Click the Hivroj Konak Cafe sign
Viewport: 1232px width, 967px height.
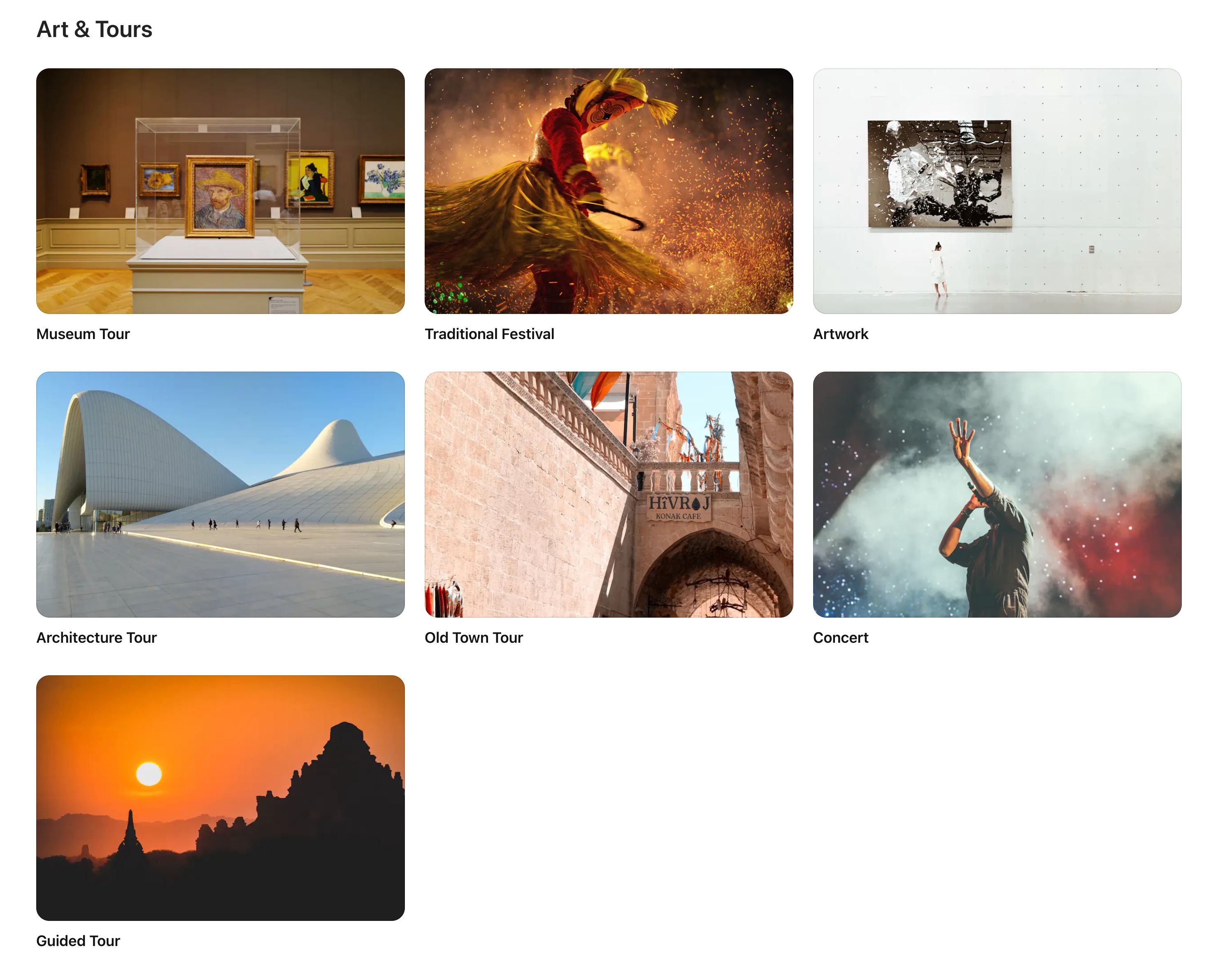click(x=678, y=507)
